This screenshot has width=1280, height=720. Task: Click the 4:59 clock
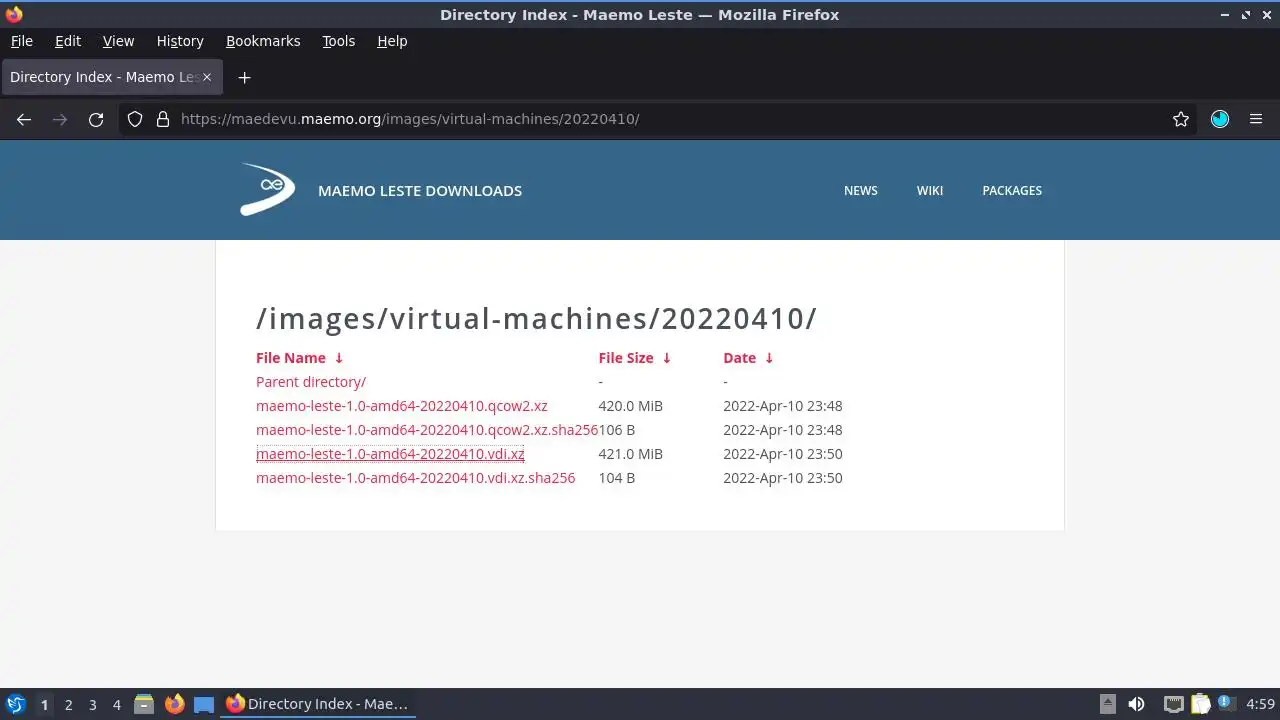(1260, 704)
